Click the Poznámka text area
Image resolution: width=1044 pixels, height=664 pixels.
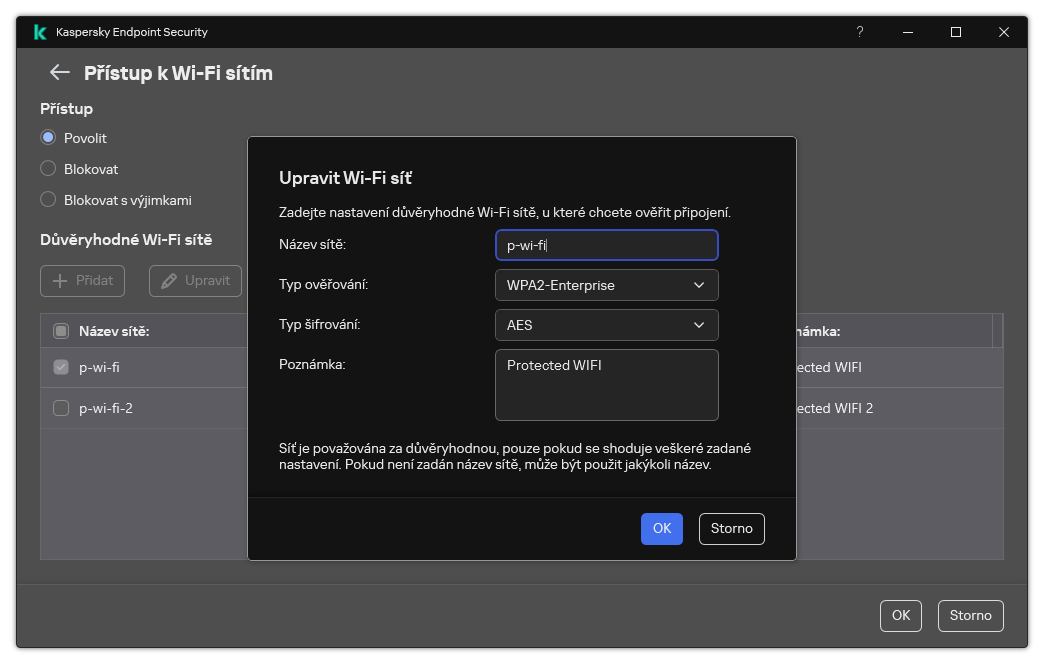point(606,384)
